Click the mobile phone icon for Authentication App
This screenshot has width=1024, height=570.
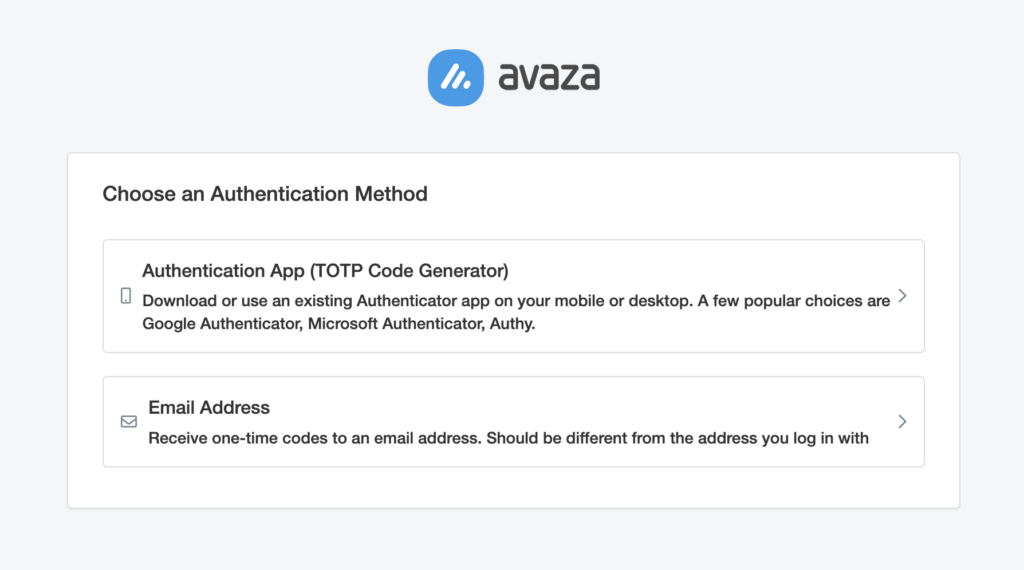click(x=126, y=296)
